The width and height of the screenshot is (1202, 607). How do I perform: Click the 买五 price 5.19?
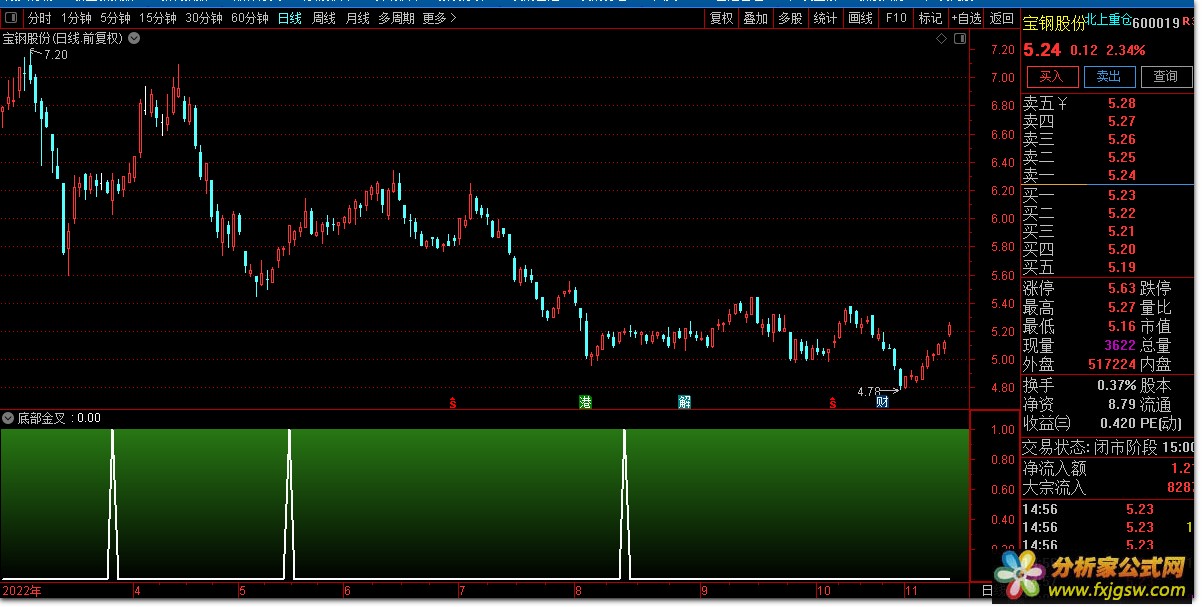[x=1122, y=267]
